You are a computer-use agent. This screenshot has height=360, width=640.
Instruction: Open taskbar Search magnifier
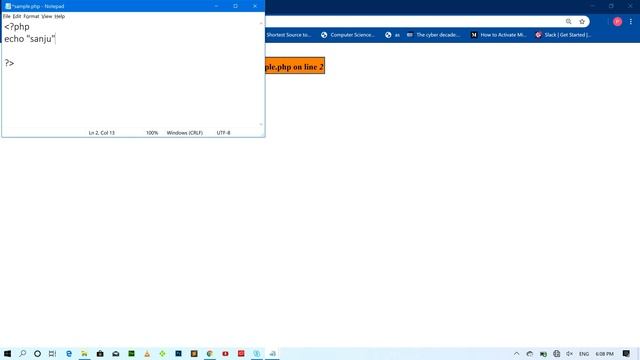pyautogui.click(x=22, y=353)
